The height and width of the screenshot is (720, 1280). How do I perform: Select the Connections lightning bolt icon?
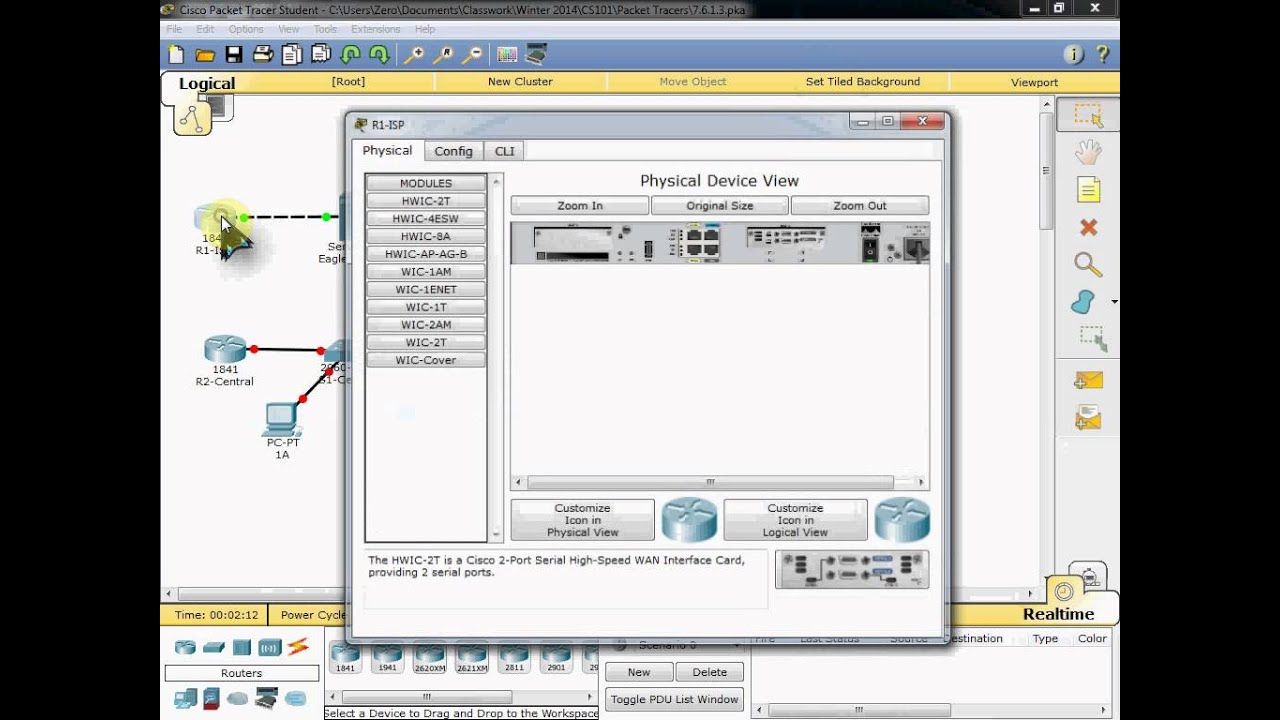point(298,647)
